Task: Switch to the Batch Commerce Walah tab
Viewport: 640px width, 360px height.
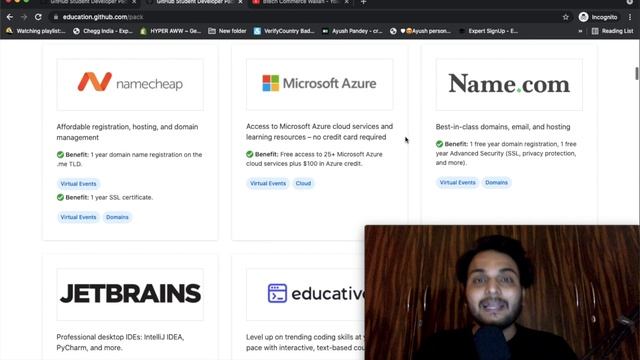Action: click(x=301, y=2)
